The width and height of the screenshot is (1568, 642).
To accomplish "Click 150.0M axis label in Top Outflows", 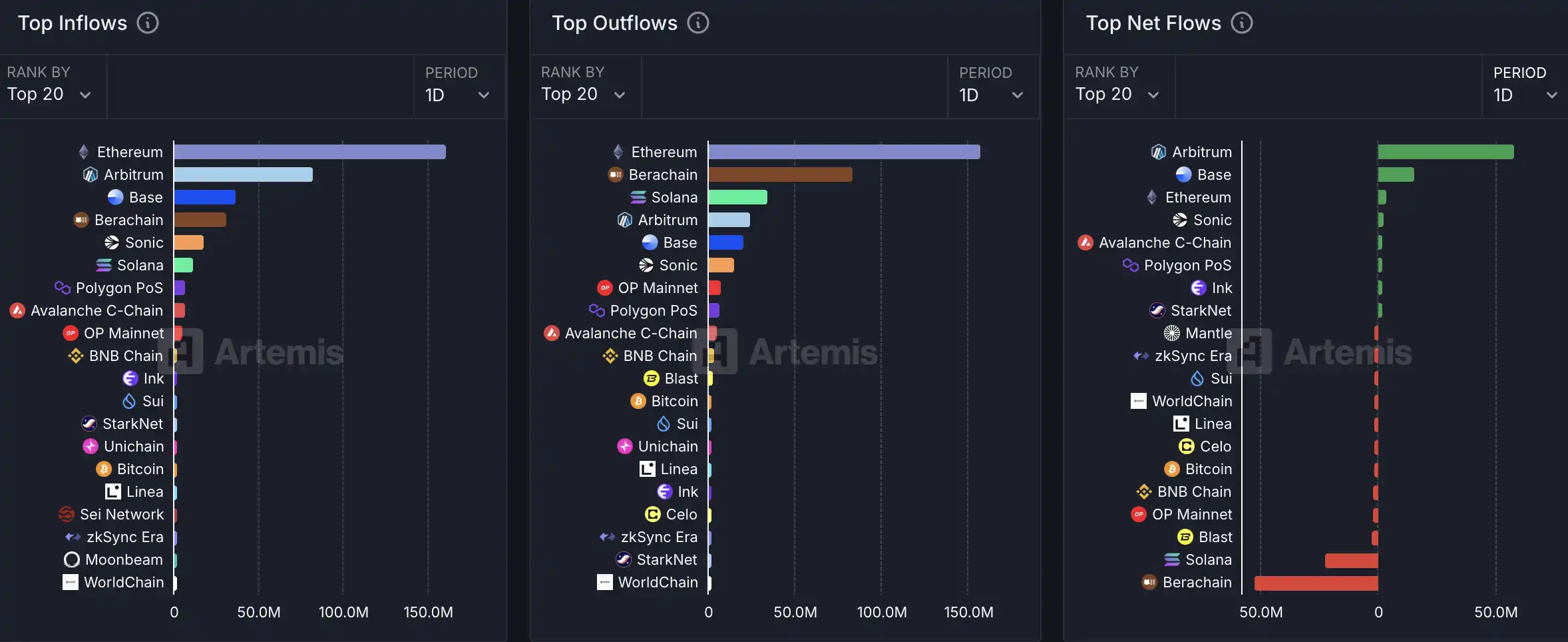I will point(968,612).
